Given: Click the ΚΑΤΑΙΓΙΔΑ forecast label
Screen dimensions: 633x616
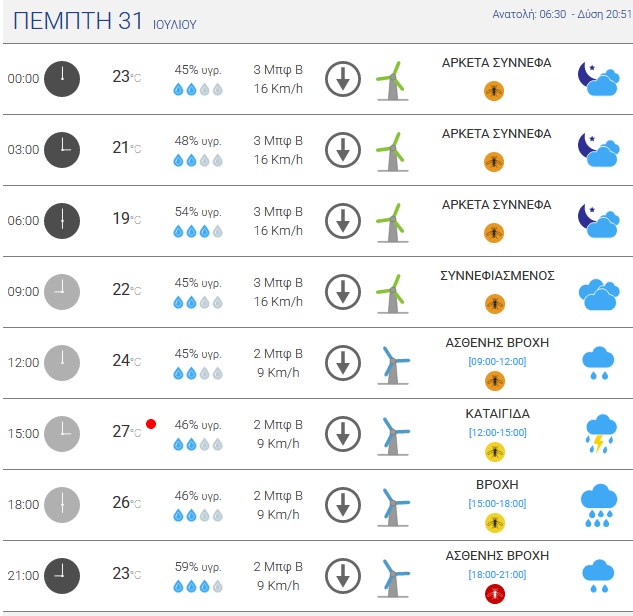Looking at the screenshot, I should click(497, 414).
